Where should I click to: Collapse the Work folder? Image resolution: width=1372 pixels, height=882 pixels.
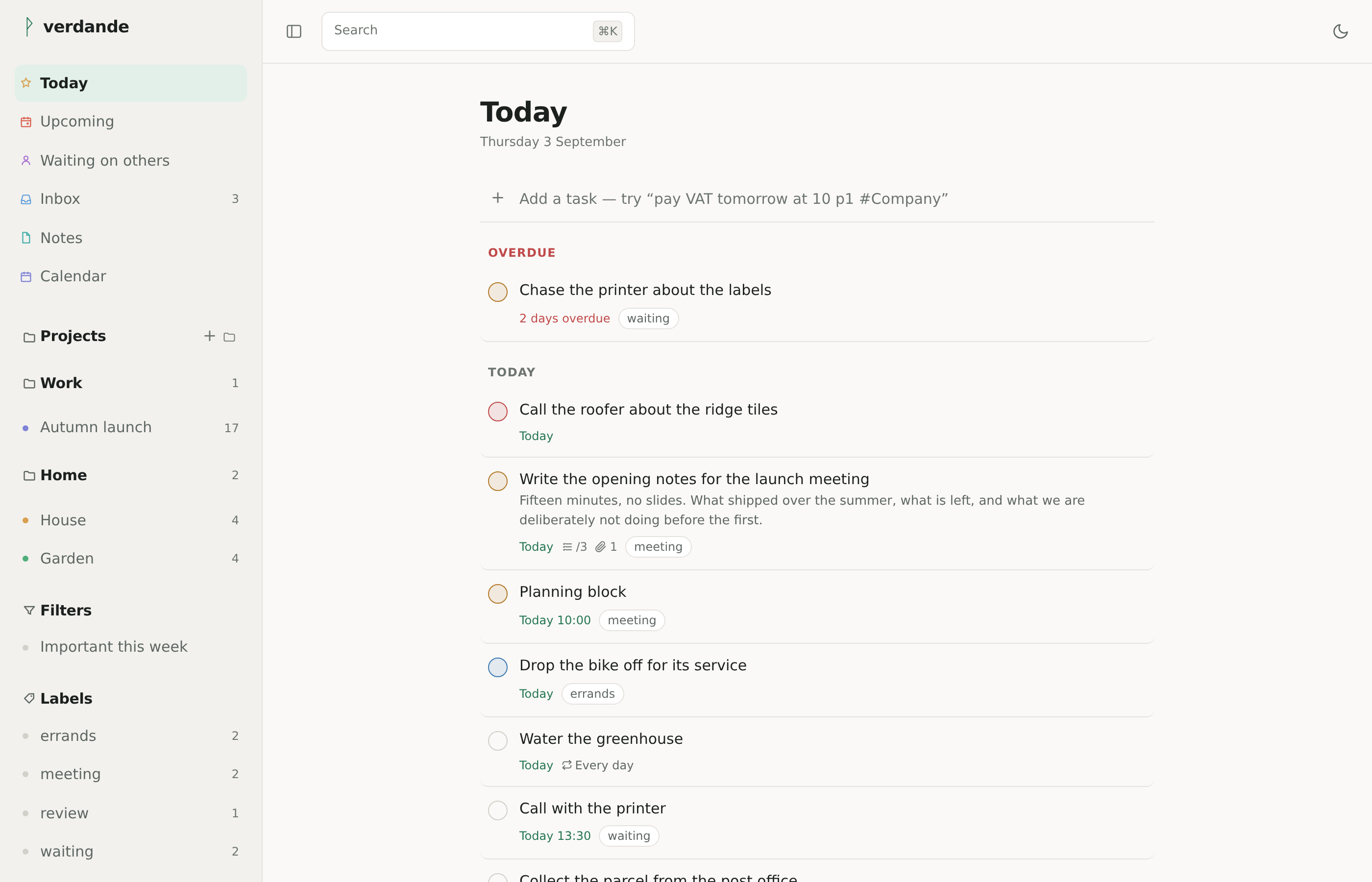130,383
